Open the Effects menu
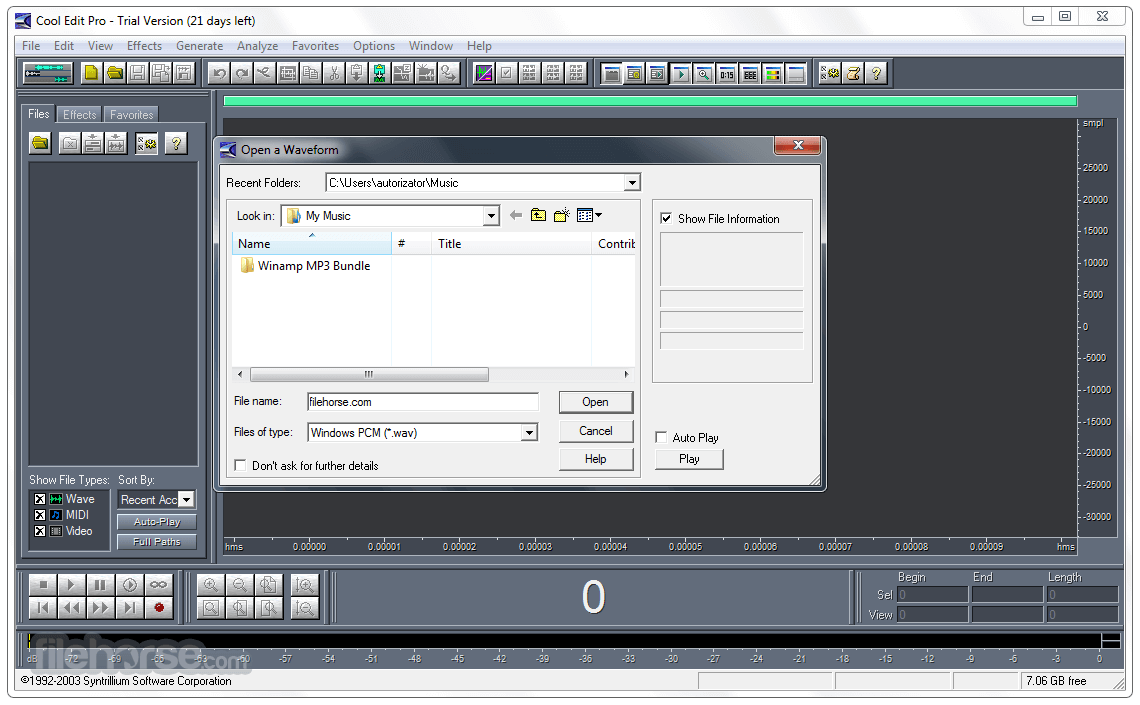The width and height of the screenshot is (1140, 705). [144, 46]
